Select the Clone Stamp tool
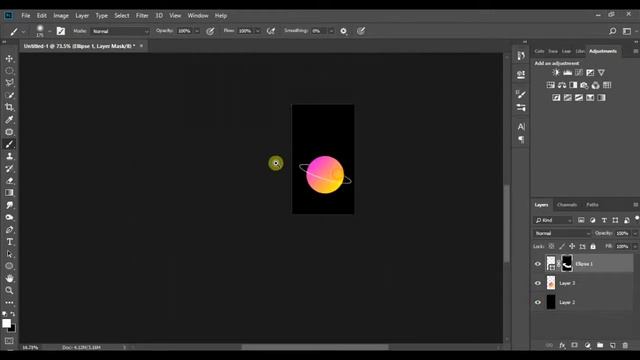640x360 pixels. [x=9, y=156]
